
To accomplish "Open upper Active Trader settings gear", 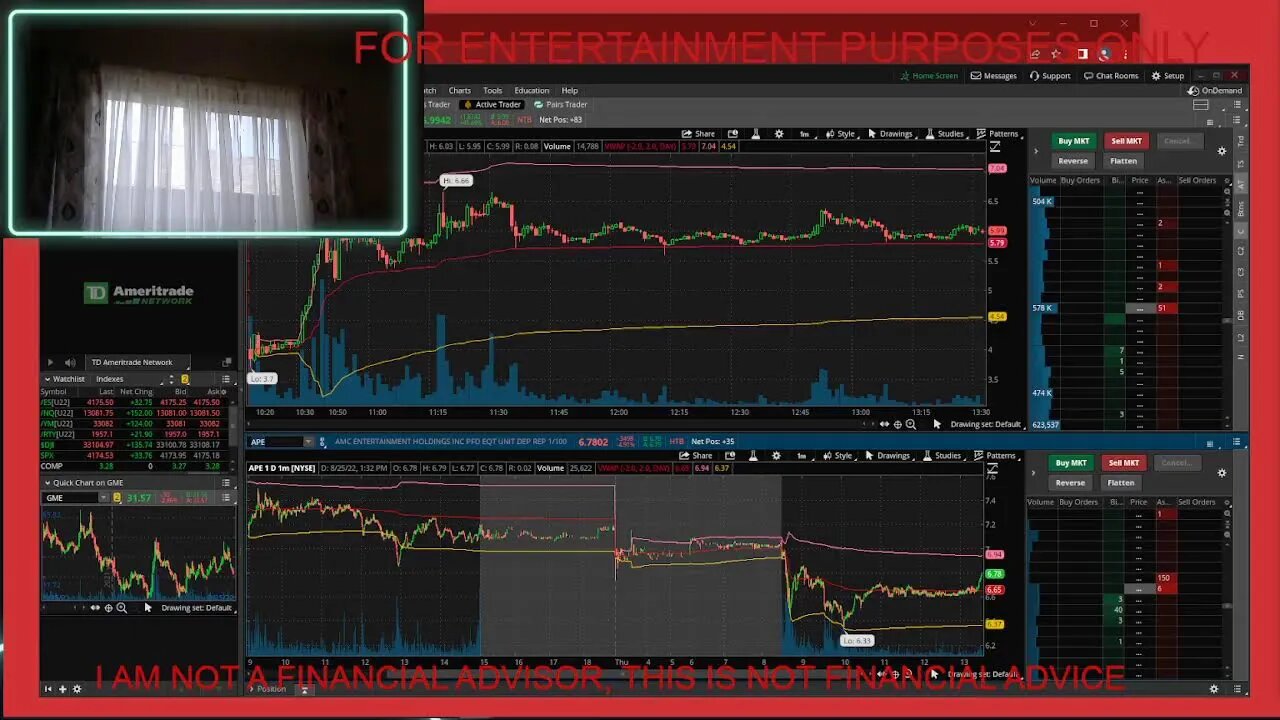I will click(x=1221, y=151).
